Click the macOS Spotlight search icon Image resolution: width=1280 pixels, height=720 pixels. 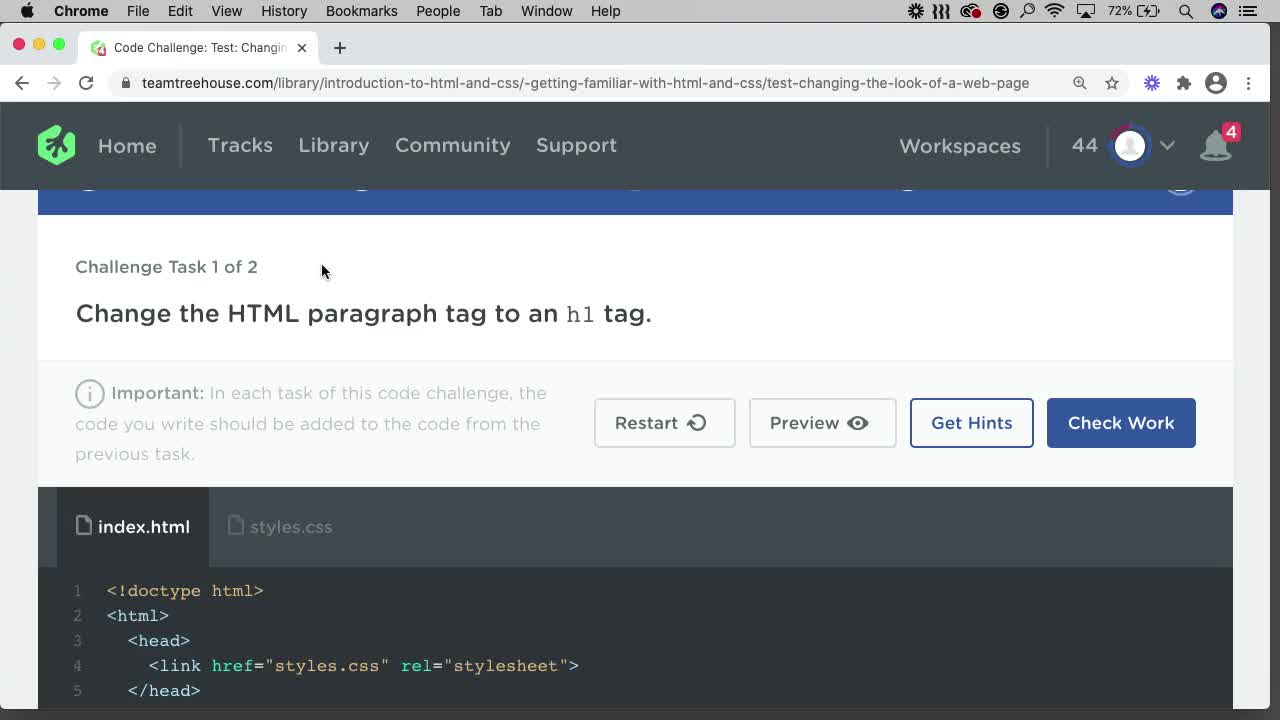(x=1186, y=11)
